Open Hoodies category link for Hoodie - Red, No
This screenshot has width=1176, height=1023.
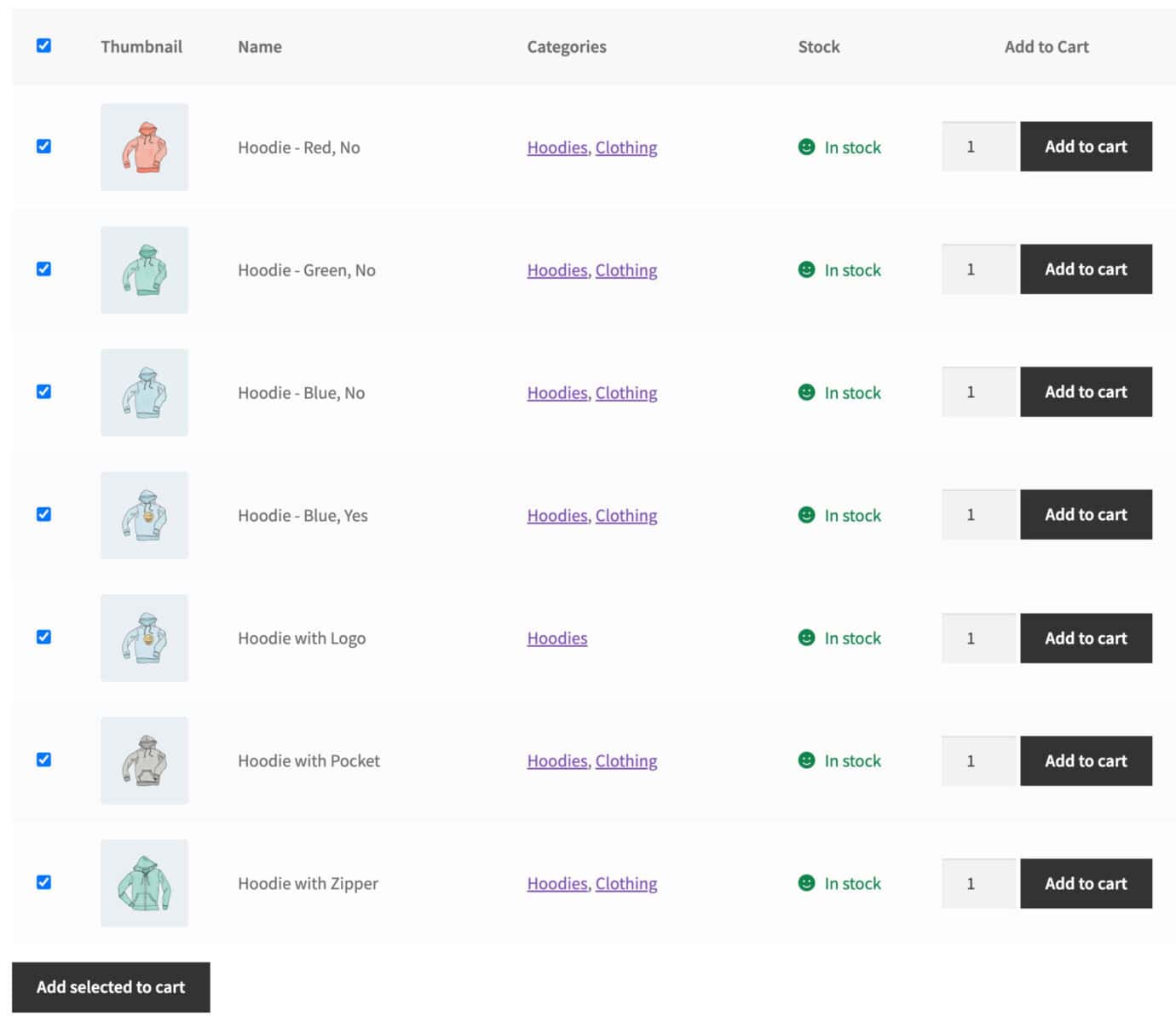[x=557, y=147]
